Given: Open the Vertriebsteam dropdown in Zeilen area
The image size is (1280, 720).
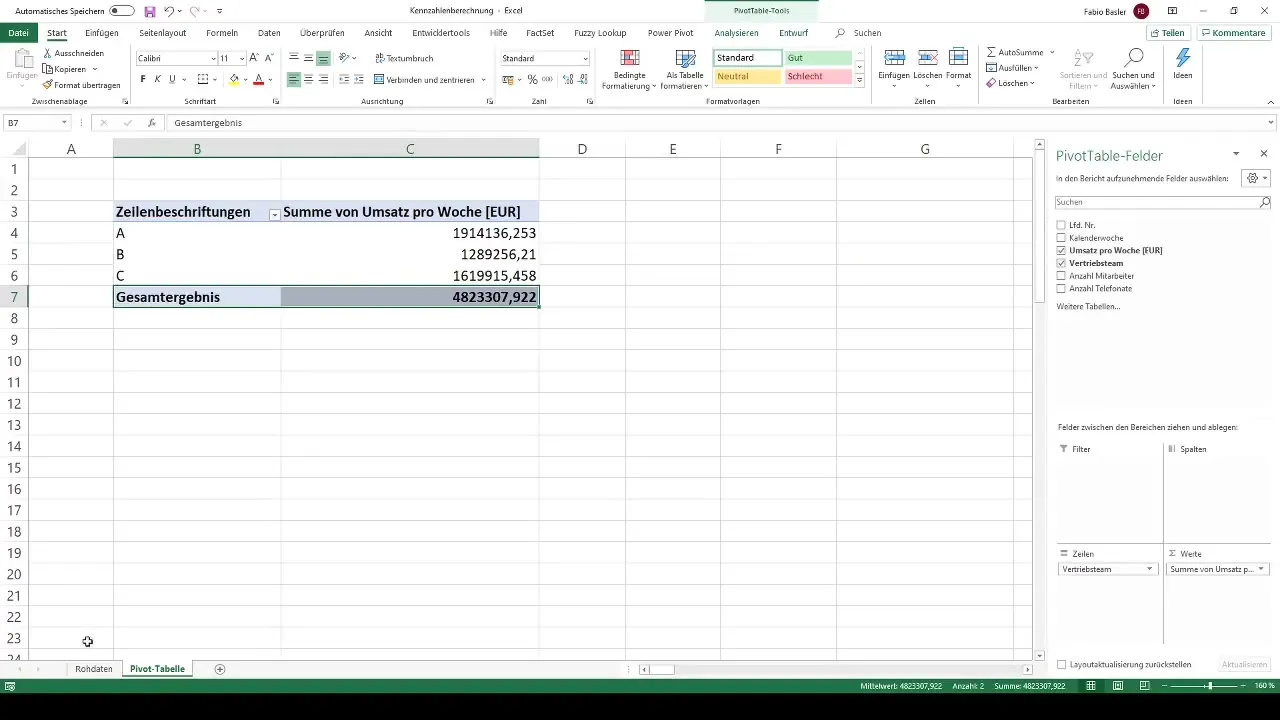Looking at the screenshot, I should click(1150, 569).
